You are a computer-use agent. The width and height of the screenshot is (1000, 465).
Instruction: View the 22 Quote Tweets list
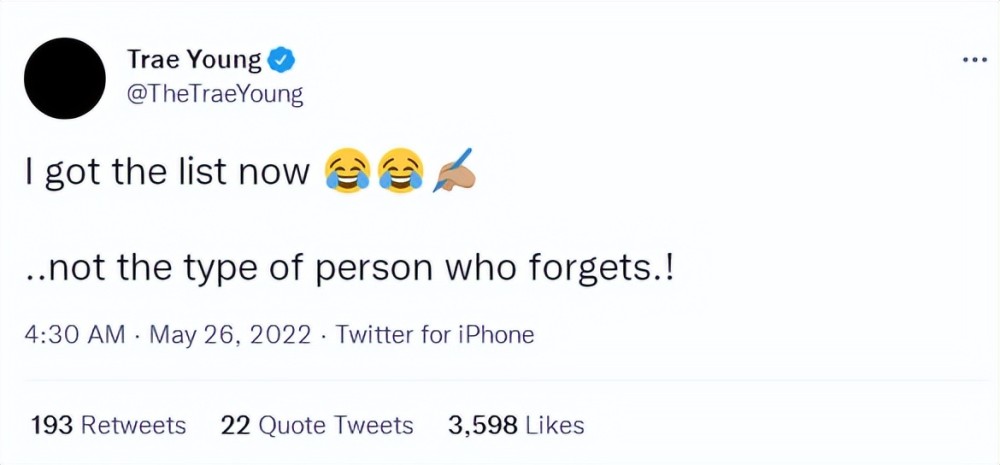[x=317, y=425]
